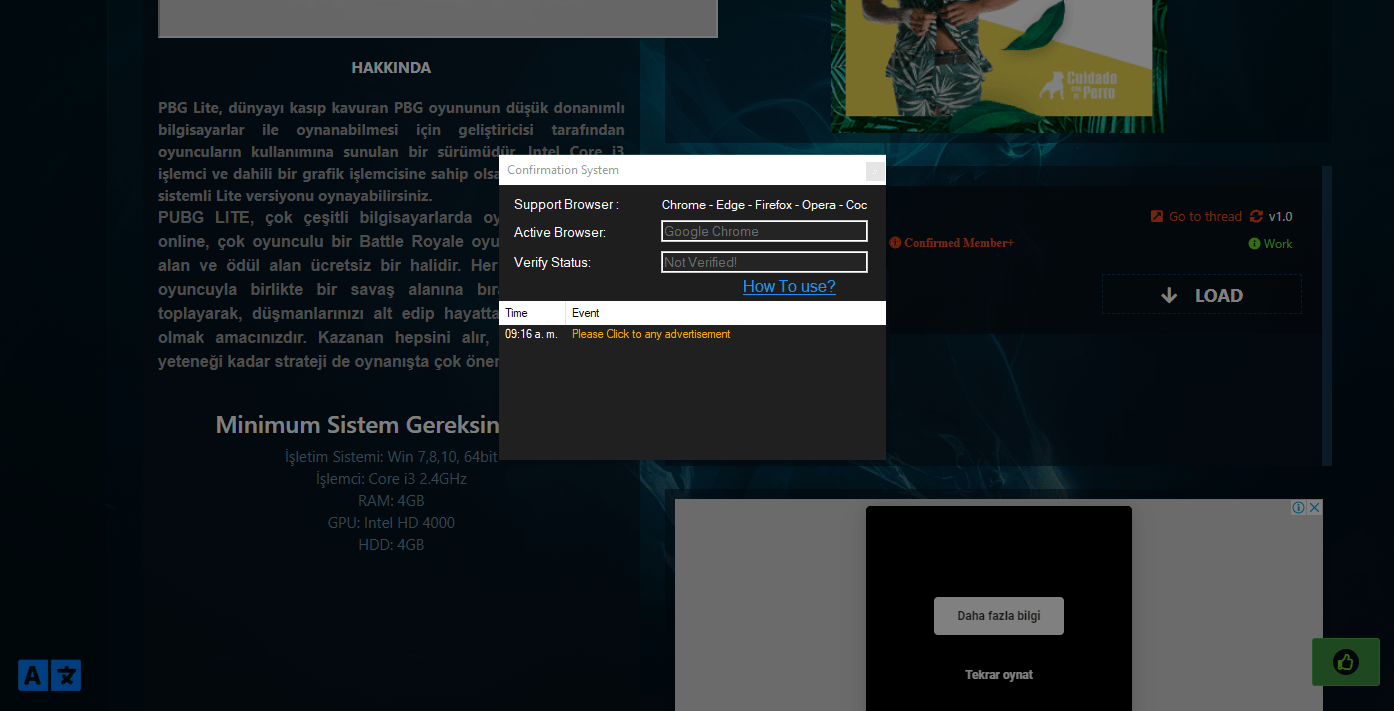Open the translate language icon
1394x711 pixels.
click(x=49, y=675)
